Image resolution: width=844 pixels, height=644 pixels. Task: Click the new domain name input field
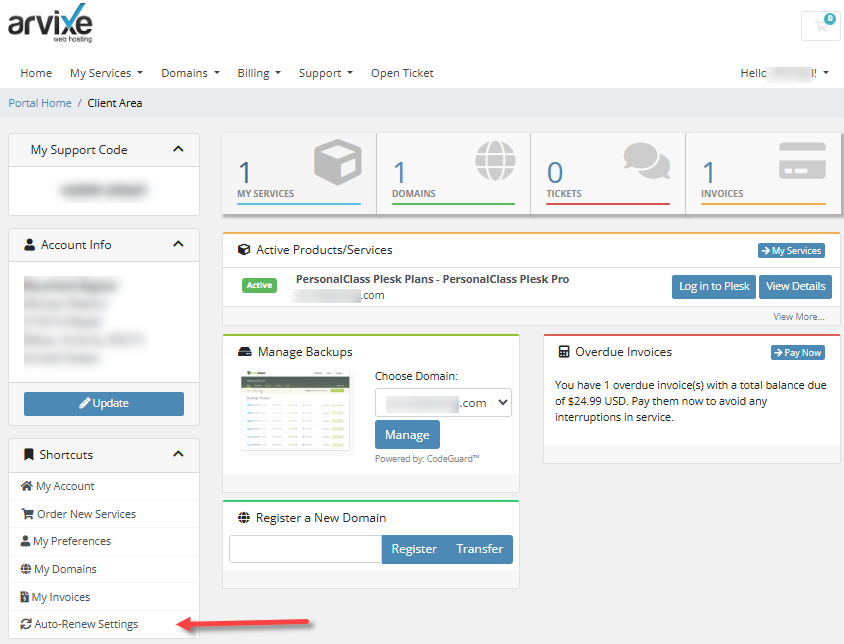[x=306, y=549]
